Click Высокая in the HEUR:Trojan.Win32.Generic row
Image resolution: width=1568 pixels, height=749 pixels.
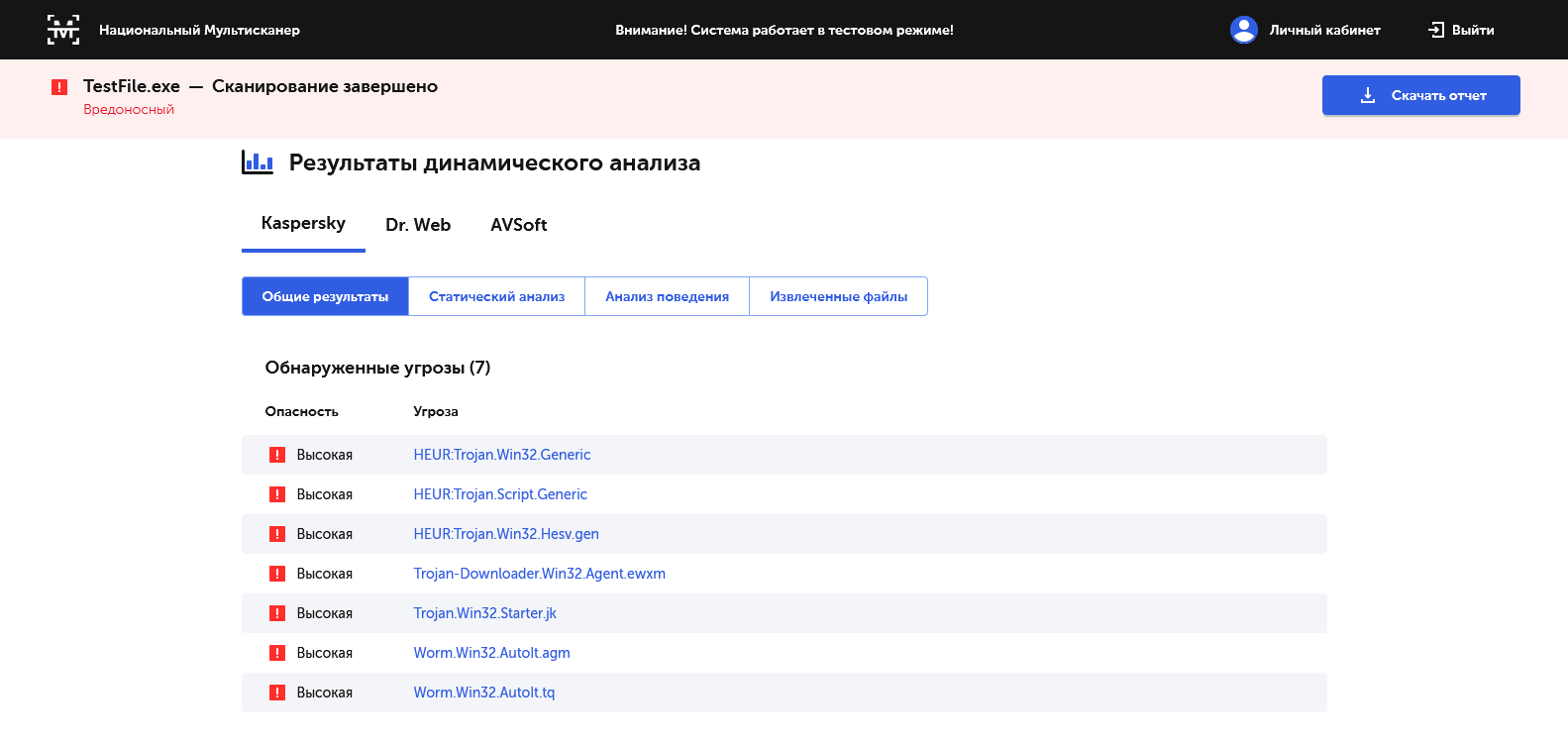pyautogui.click(x=325, y=455)
